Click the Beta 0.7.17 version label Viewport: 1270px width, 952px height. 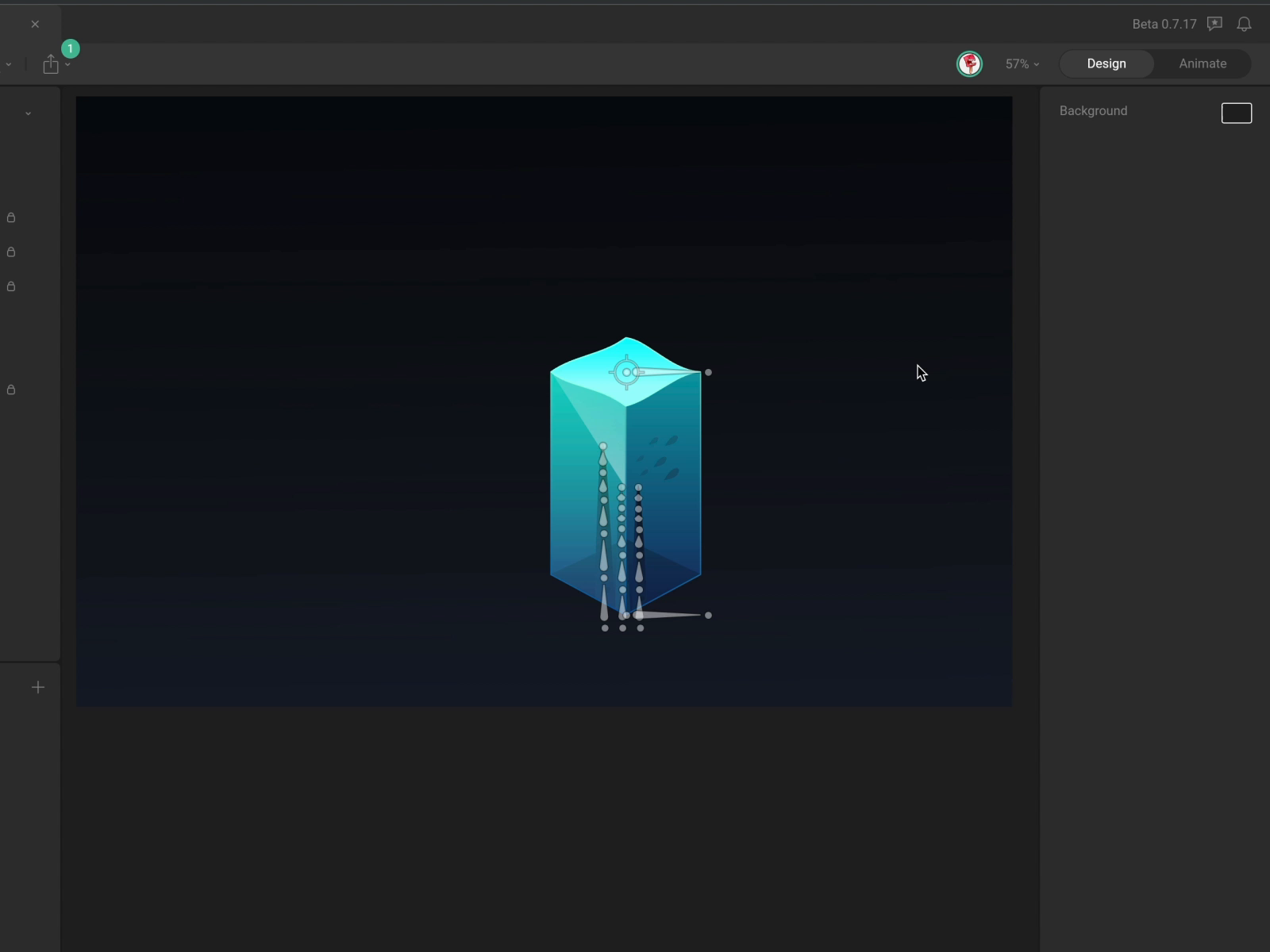[x=1164, y=24]
